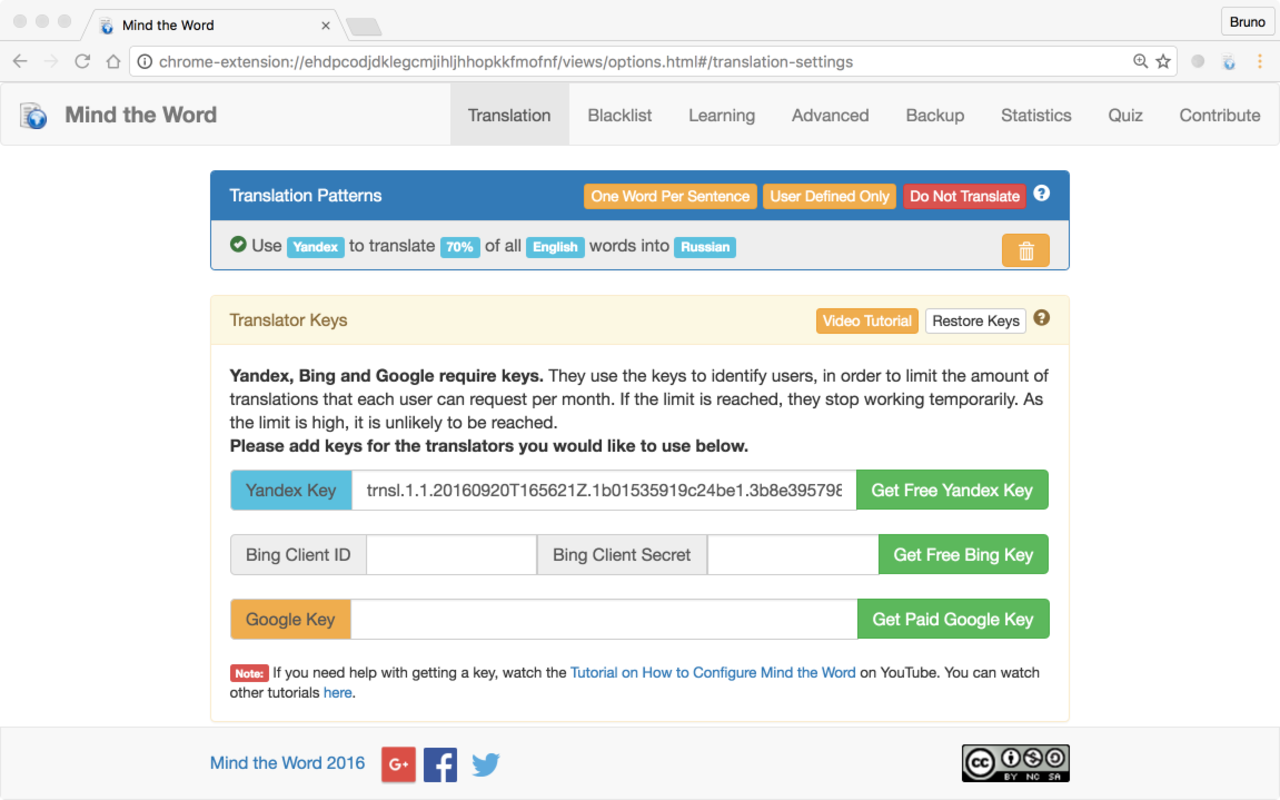Select the Do Not Translate mode
The width and height of the screenshot is (1280, 800).
pos(964,196)
